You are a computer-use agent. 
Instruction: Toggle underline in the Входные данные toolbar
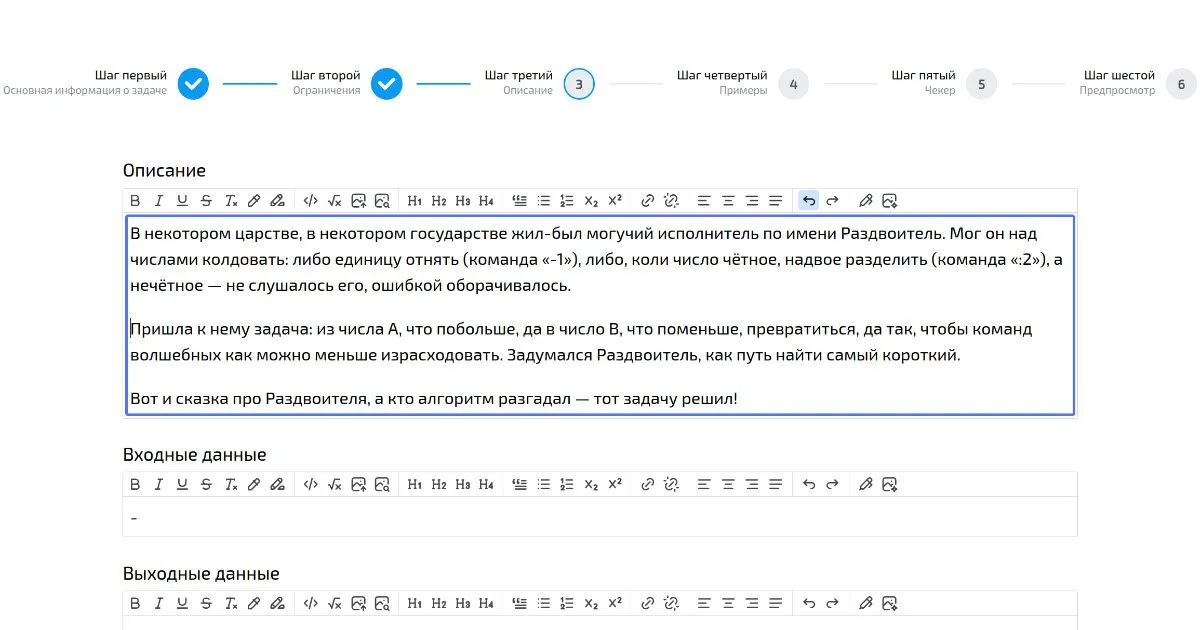point(181,484)
